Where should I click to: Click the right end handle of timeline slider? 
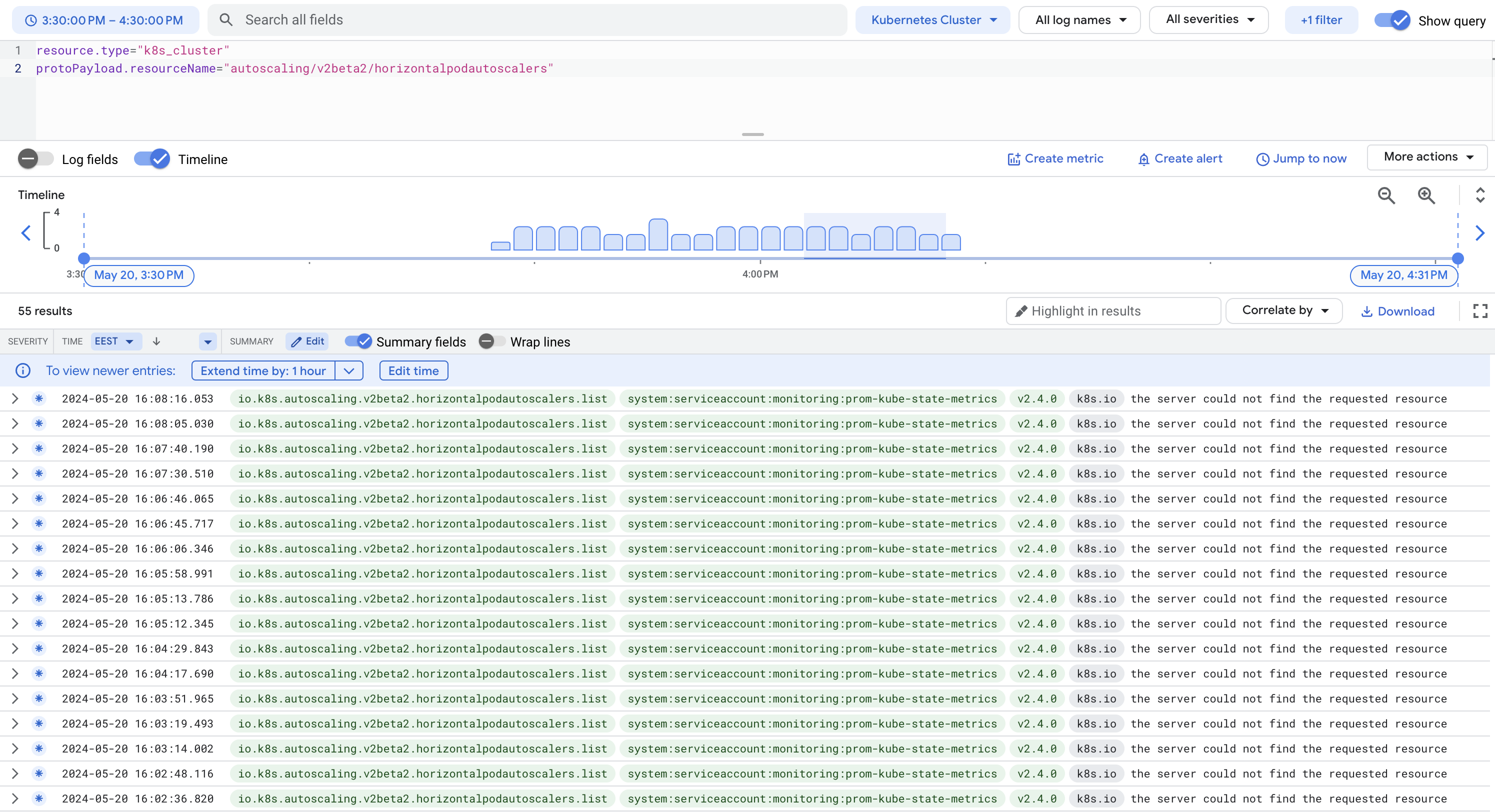coord(1457,258)
